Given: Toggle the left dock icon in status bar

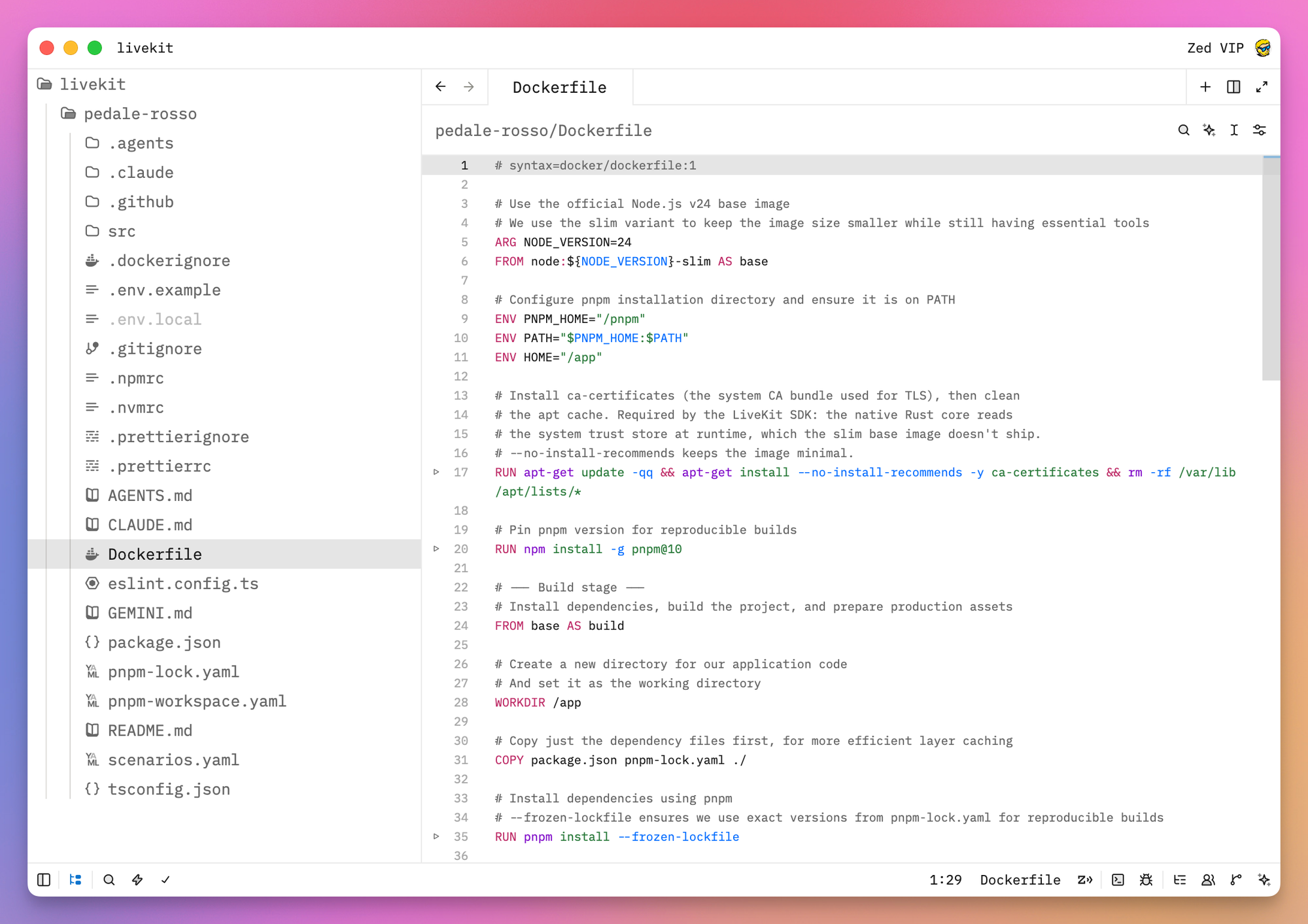Looking at the screenshot, I should click(44, 880).
